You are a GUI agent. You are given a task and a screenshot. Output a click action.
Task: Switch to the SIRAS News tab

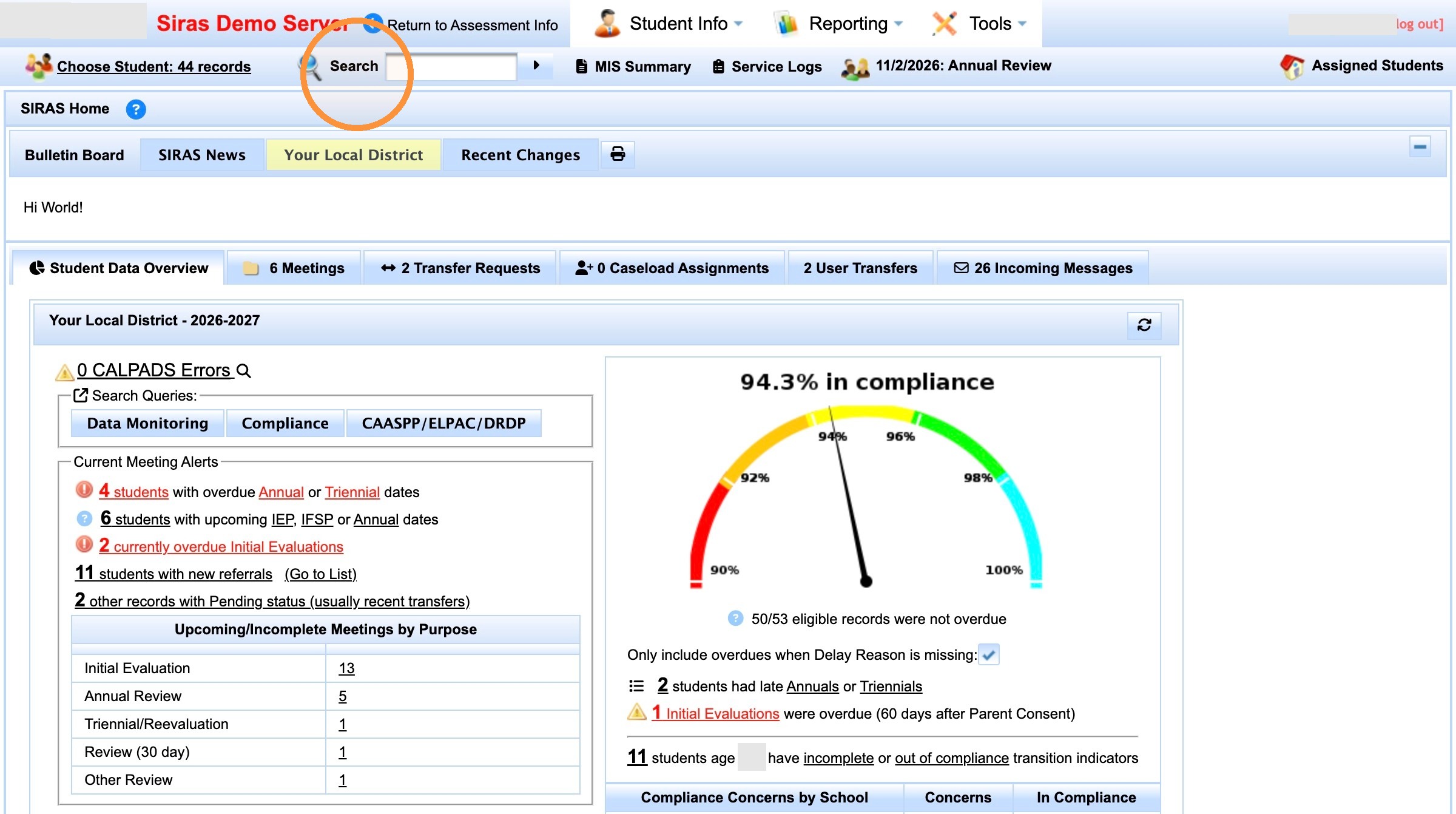click(x=202, y=155)
